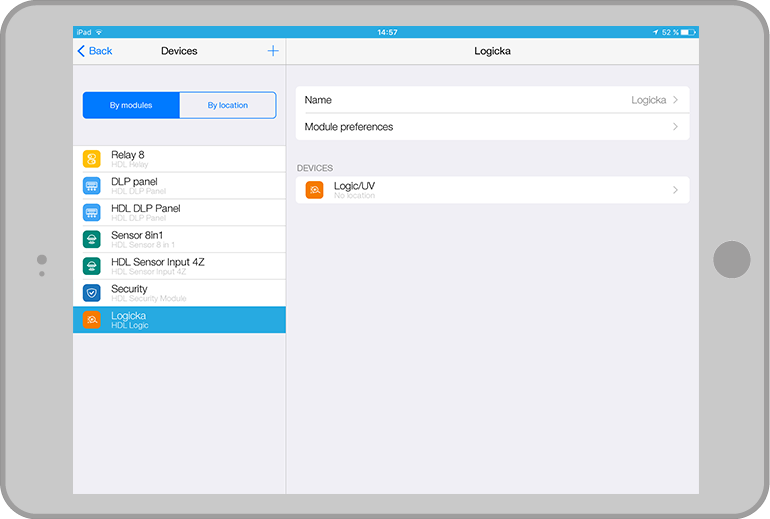Viewport: 770px width, 519px height.
Task: Go Back to previous screen
Action: [95, 51]
